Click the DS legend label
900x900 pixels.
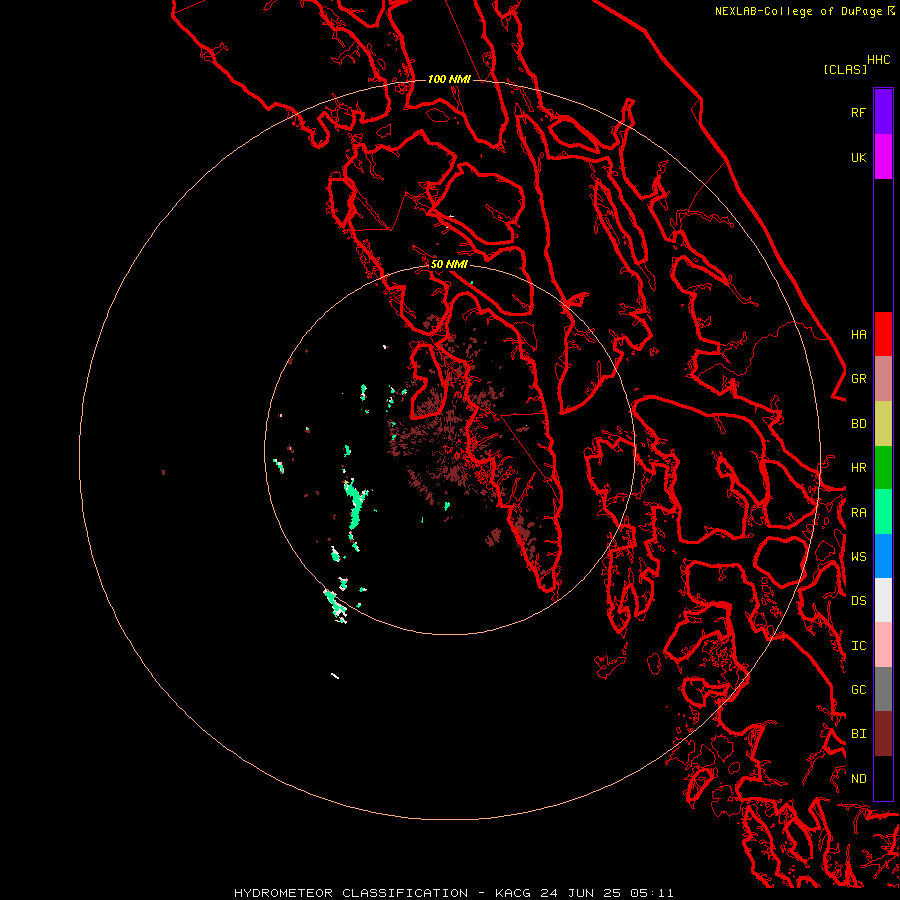tap(858, 600)
